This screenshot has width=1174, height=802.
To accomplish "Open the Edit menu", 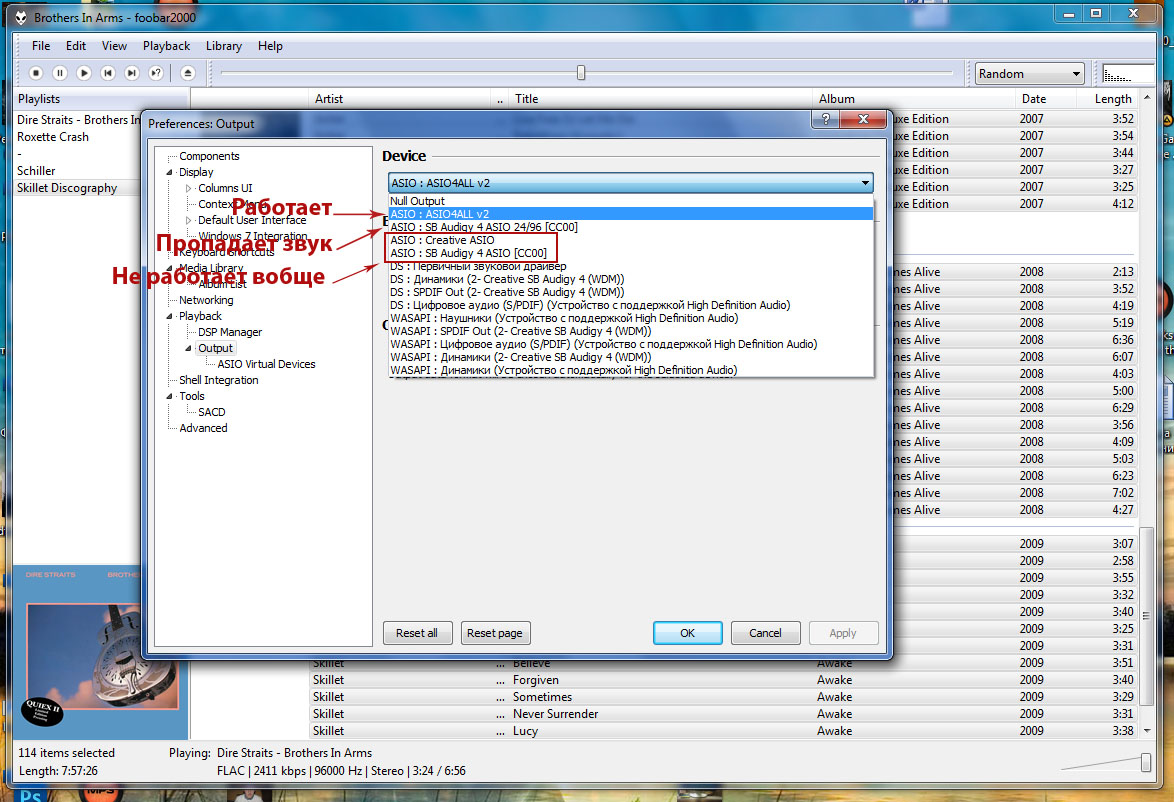I will coord(76,46).
